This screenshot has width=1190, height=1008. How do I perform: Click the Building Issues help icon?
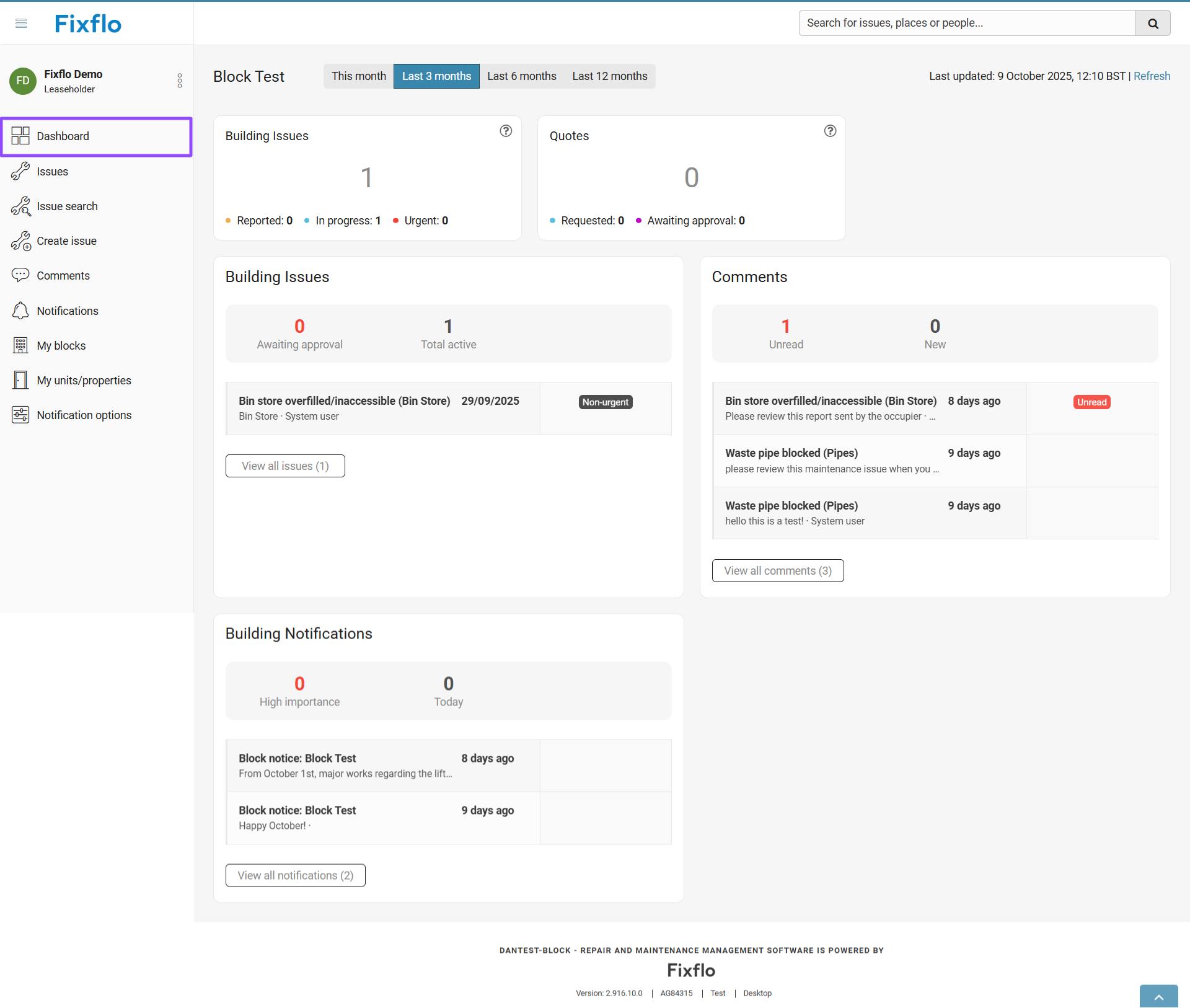[x=506, y=131]
